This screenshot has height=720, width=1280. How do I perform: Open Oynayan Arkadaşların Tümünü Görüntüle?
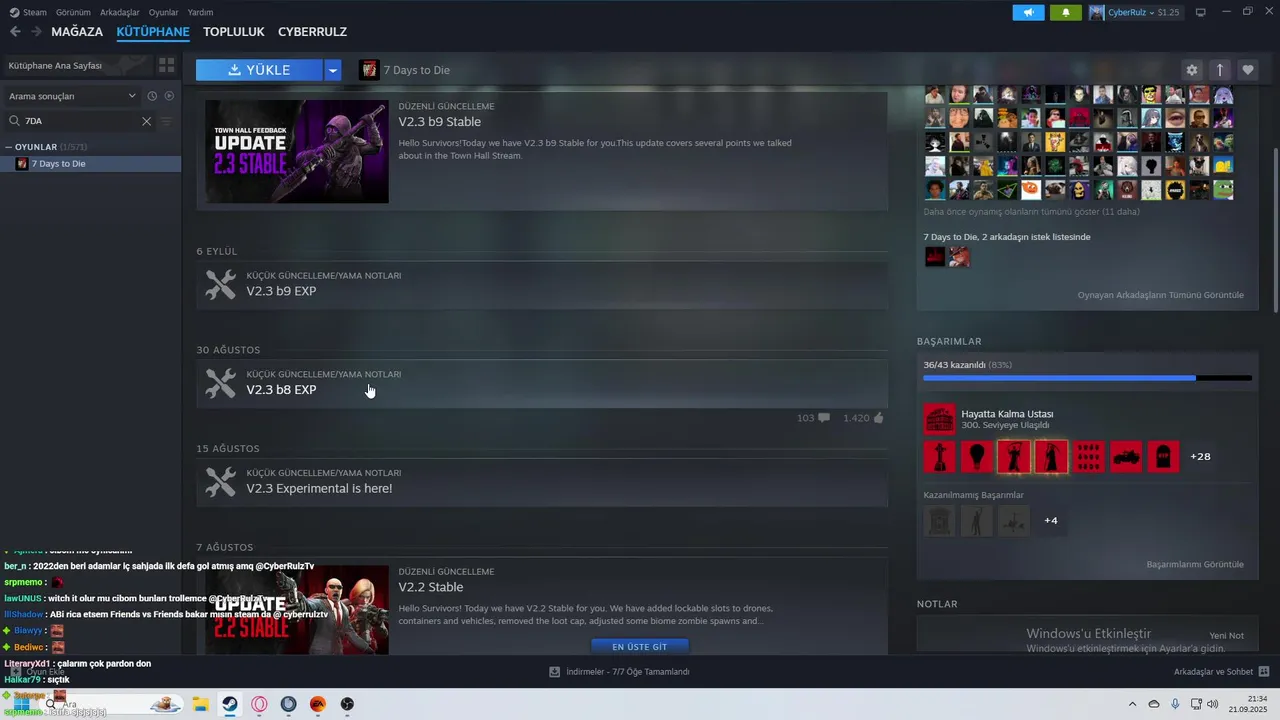point(1160,295)
